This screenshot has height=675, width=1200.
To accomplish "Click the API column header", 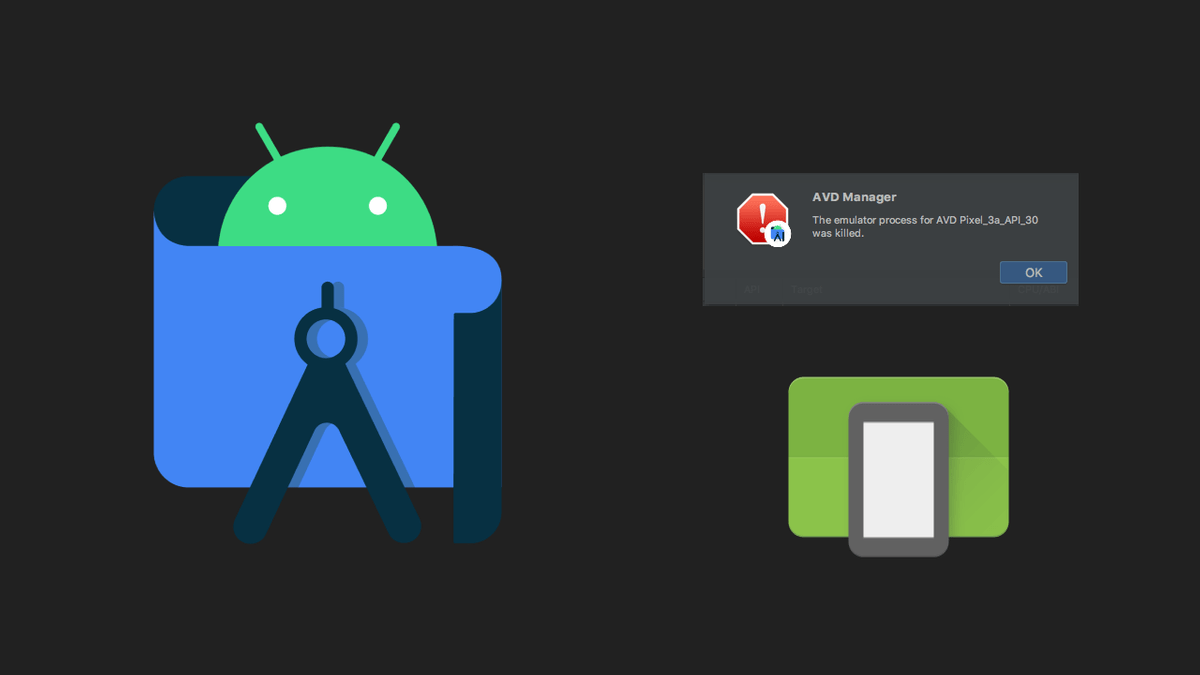I will (x=752, y=290).
